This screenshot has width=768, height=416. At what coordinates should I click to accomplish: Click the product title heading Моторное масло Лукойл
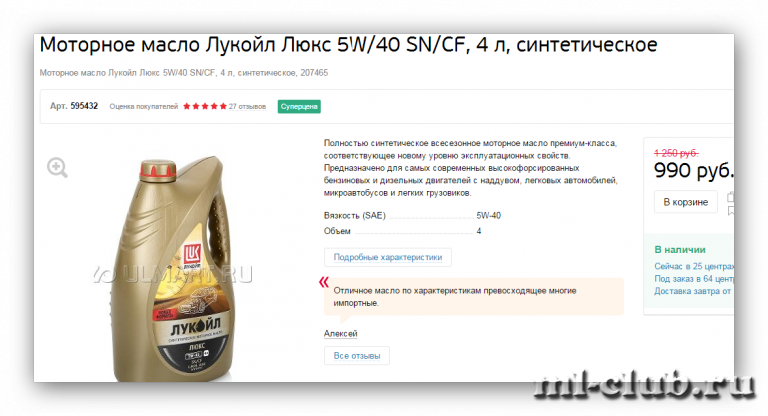click(348, 45)
